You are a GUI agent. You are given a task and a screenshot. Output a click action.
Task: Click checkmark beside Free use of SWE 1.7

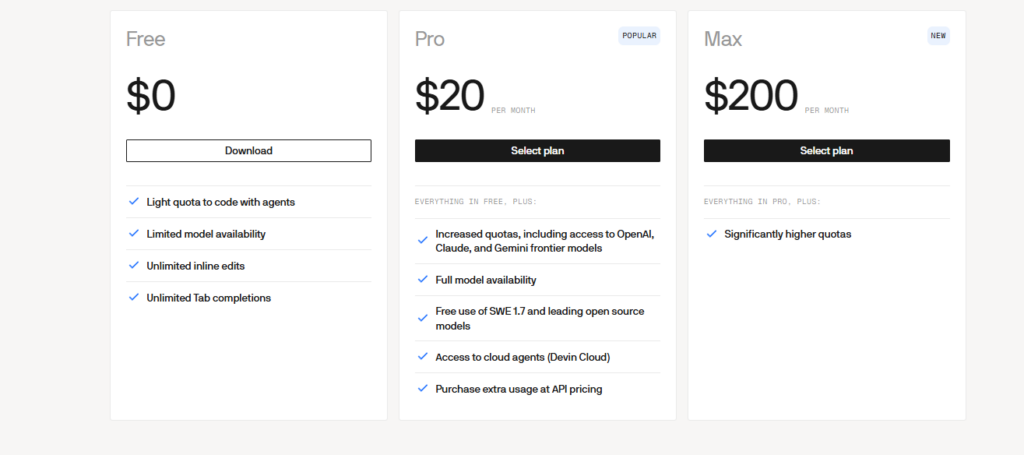tap(423, 318)
